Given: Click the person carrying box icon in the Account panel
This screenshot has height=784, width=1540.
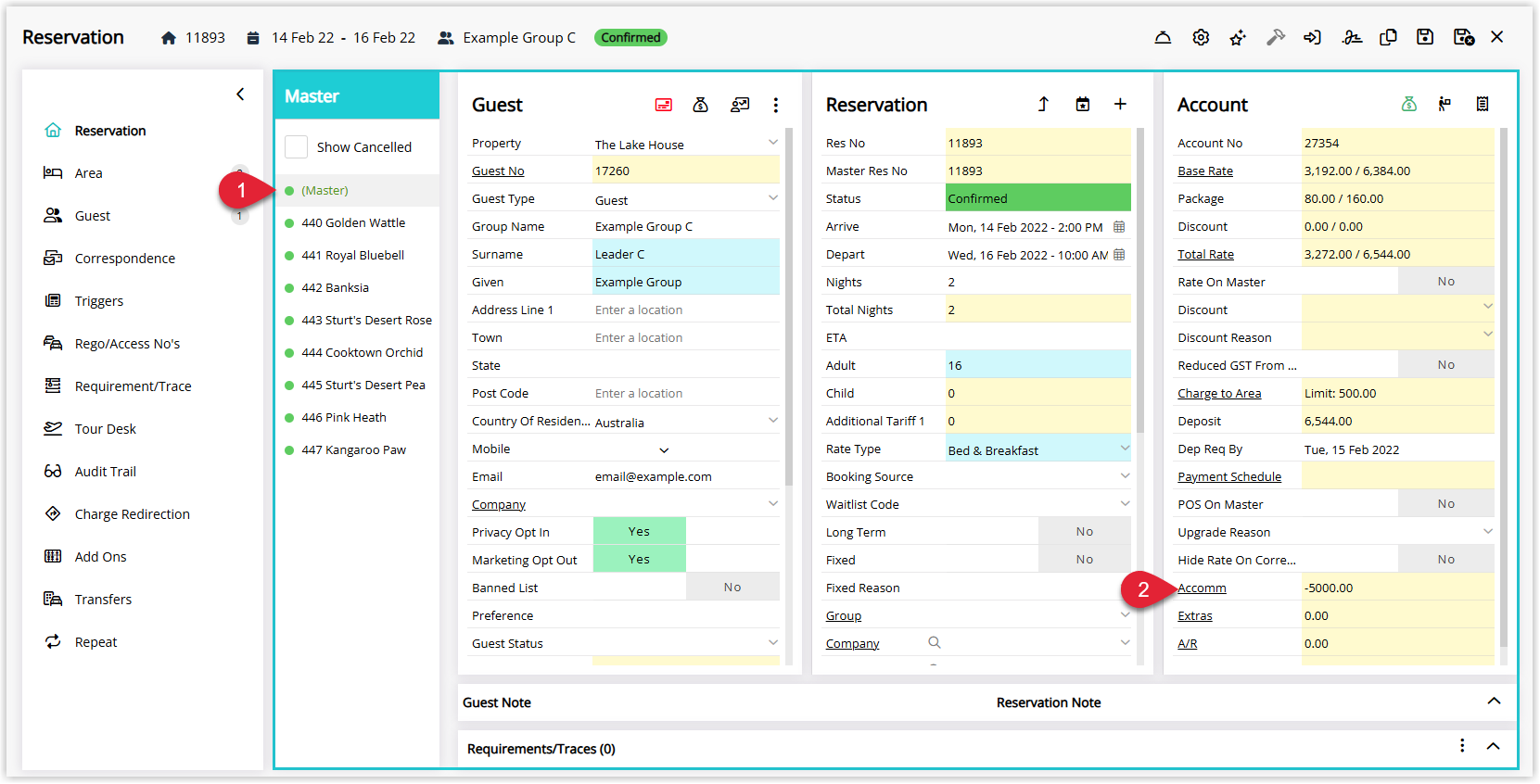Looking at the screenshot, I should tap(1445, 105).
